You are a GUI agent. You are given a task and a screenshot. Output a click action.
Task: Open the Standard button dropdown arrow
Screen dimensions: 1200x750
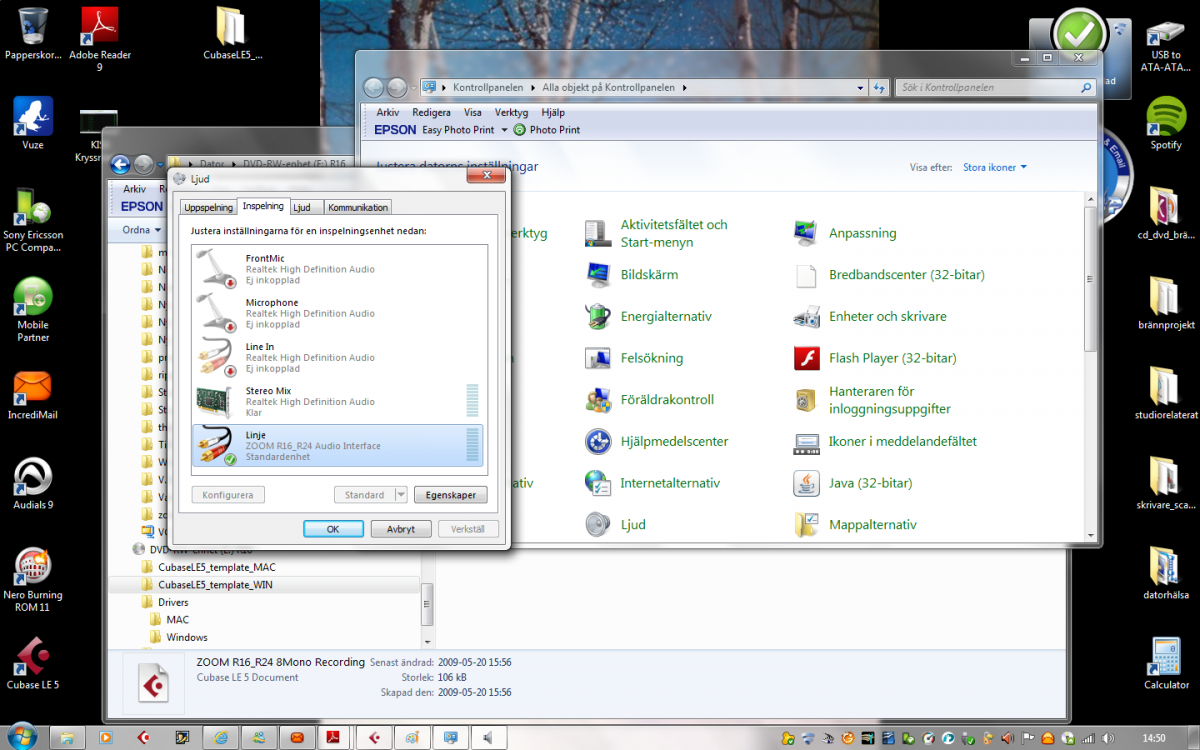pyautogui.click(x=401, y=495)
